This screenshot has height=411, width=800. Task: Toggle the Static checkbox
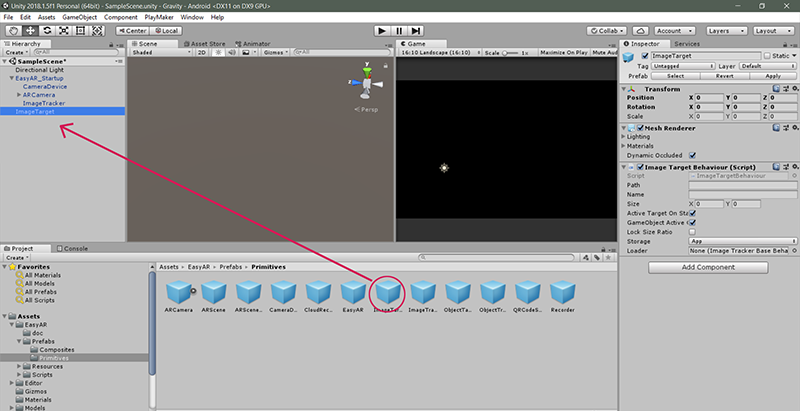pyautogui.click(x=767, y=56)
